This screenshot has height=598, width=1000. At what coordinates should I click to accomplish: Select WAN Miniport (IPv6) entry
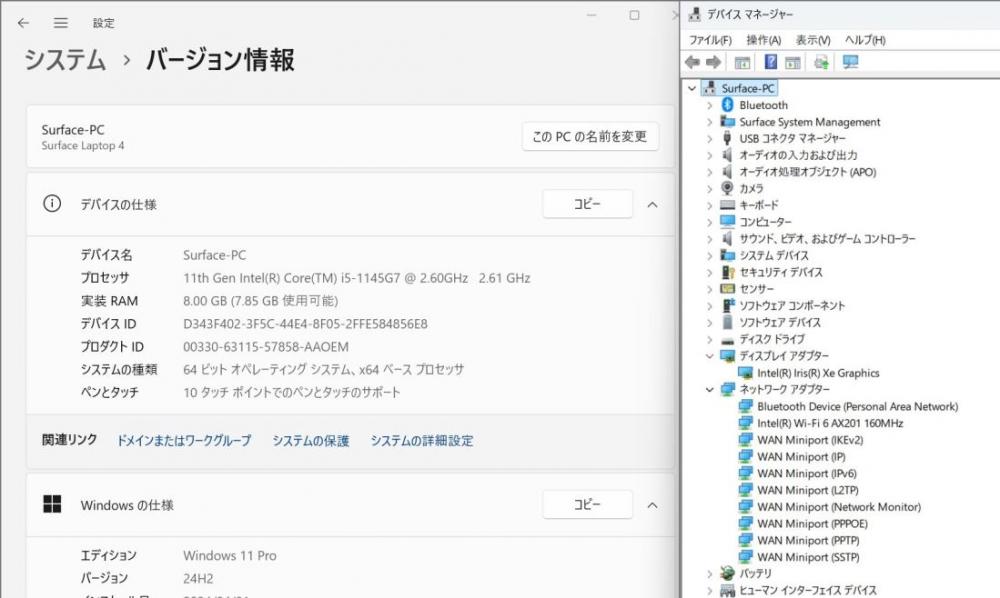pos(807,473)
